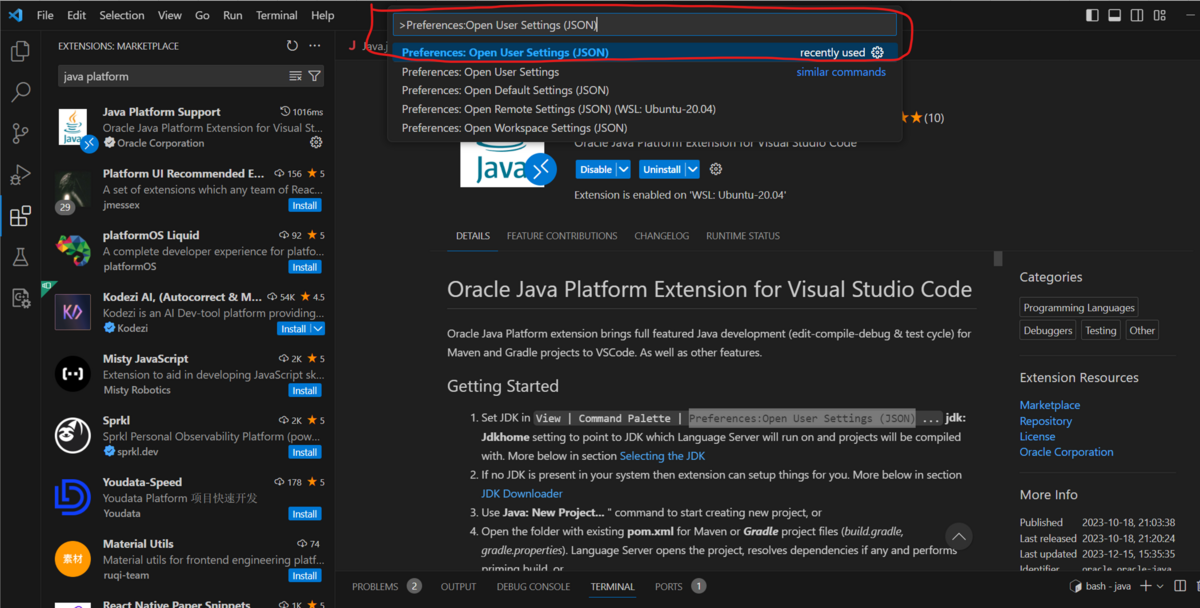The width and height of the screenshot is (1200, 608).
Task: Open the Edit menu
Action: click(77, 15)
